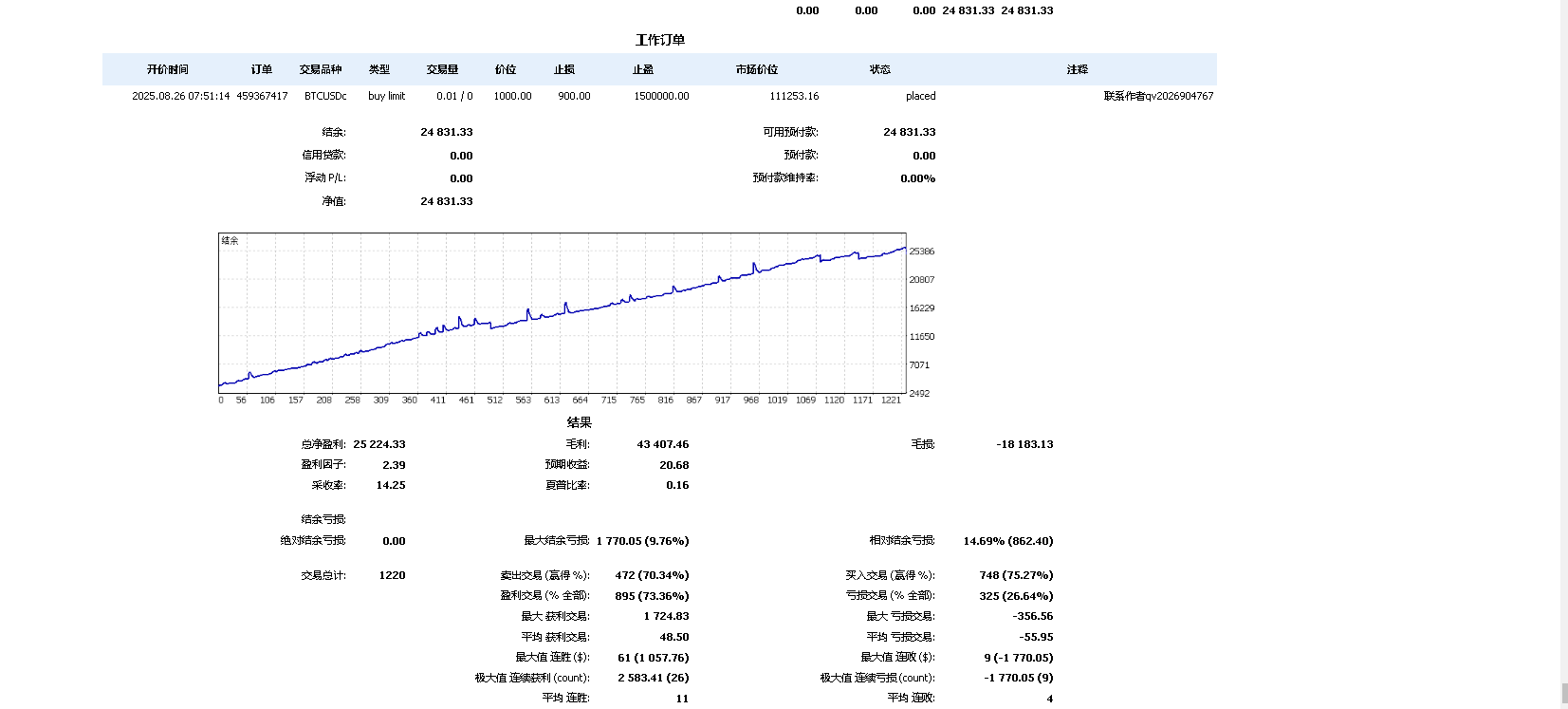This screenshot has width=1568, height=709.
Task: Click the 结余亏损 label
Action: [323, 519]
